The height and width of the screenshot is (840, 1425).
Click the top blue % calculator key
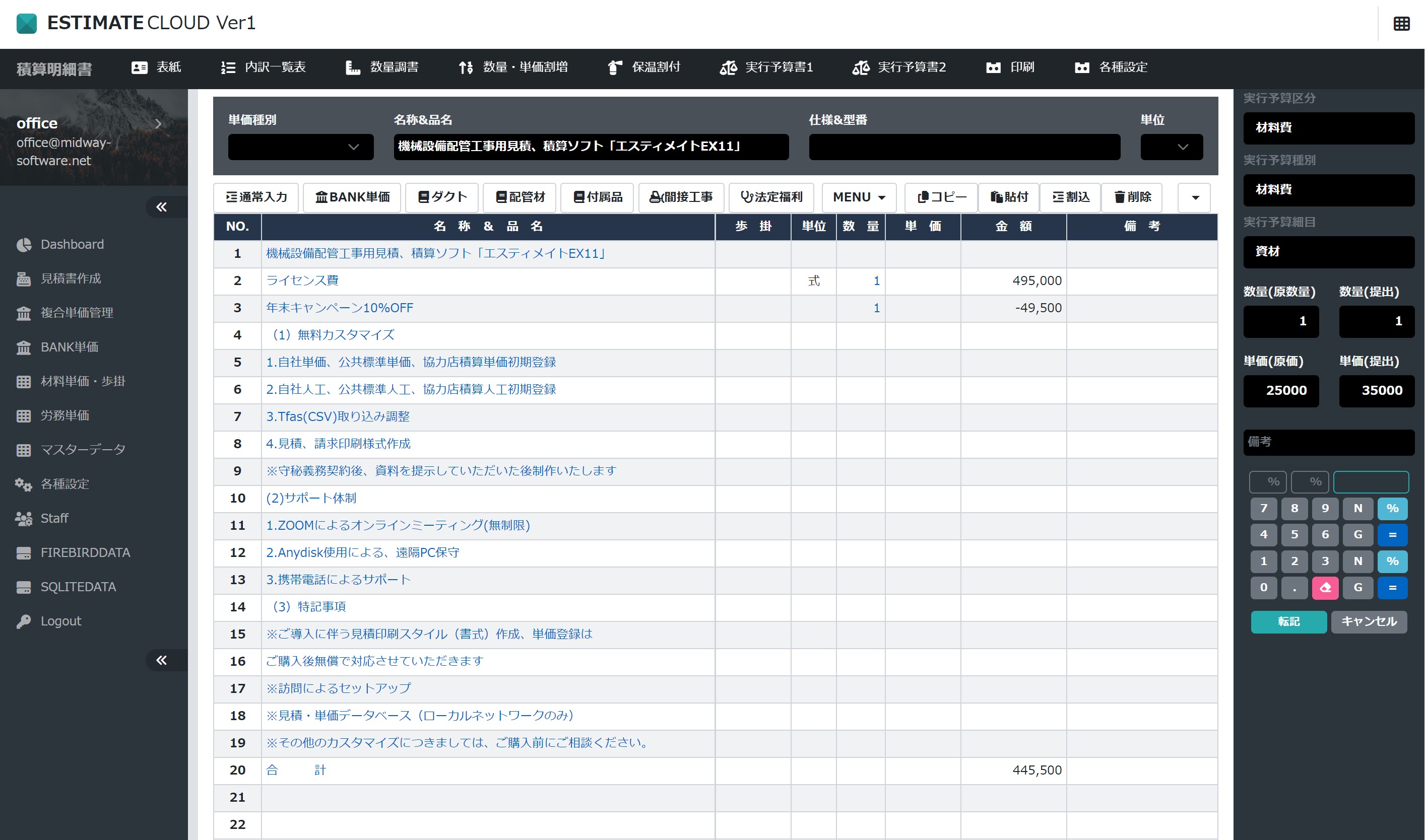[x=1392, y=508]
